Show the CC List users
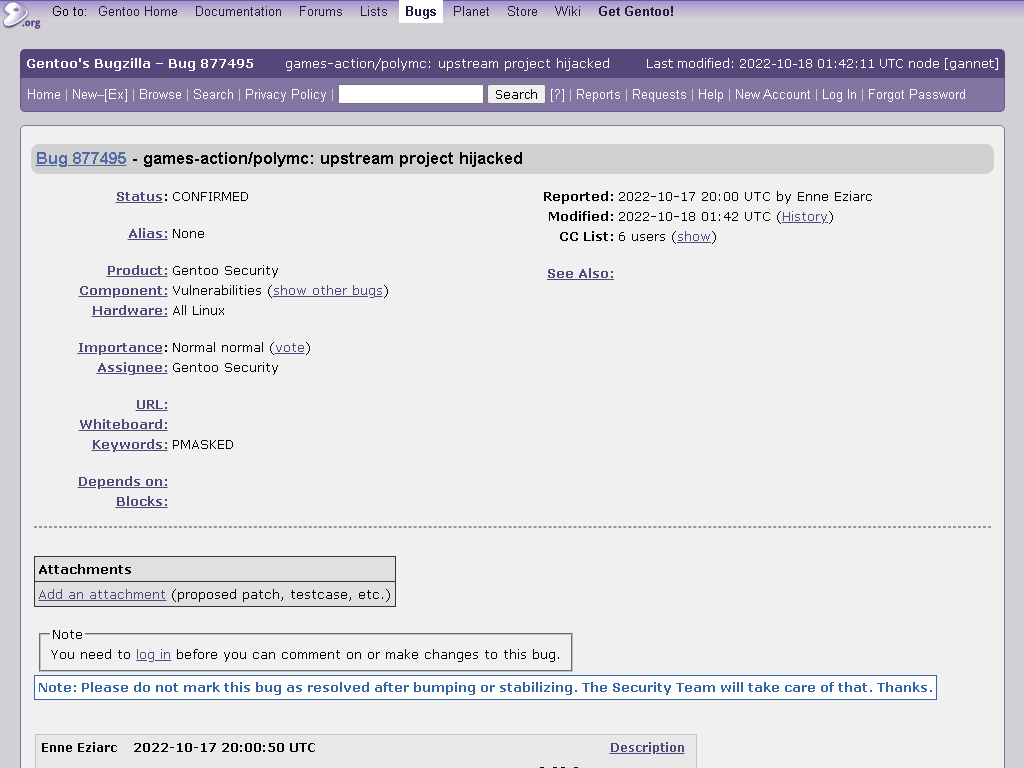Screen dimensions: 1024x768 point(694,236)
